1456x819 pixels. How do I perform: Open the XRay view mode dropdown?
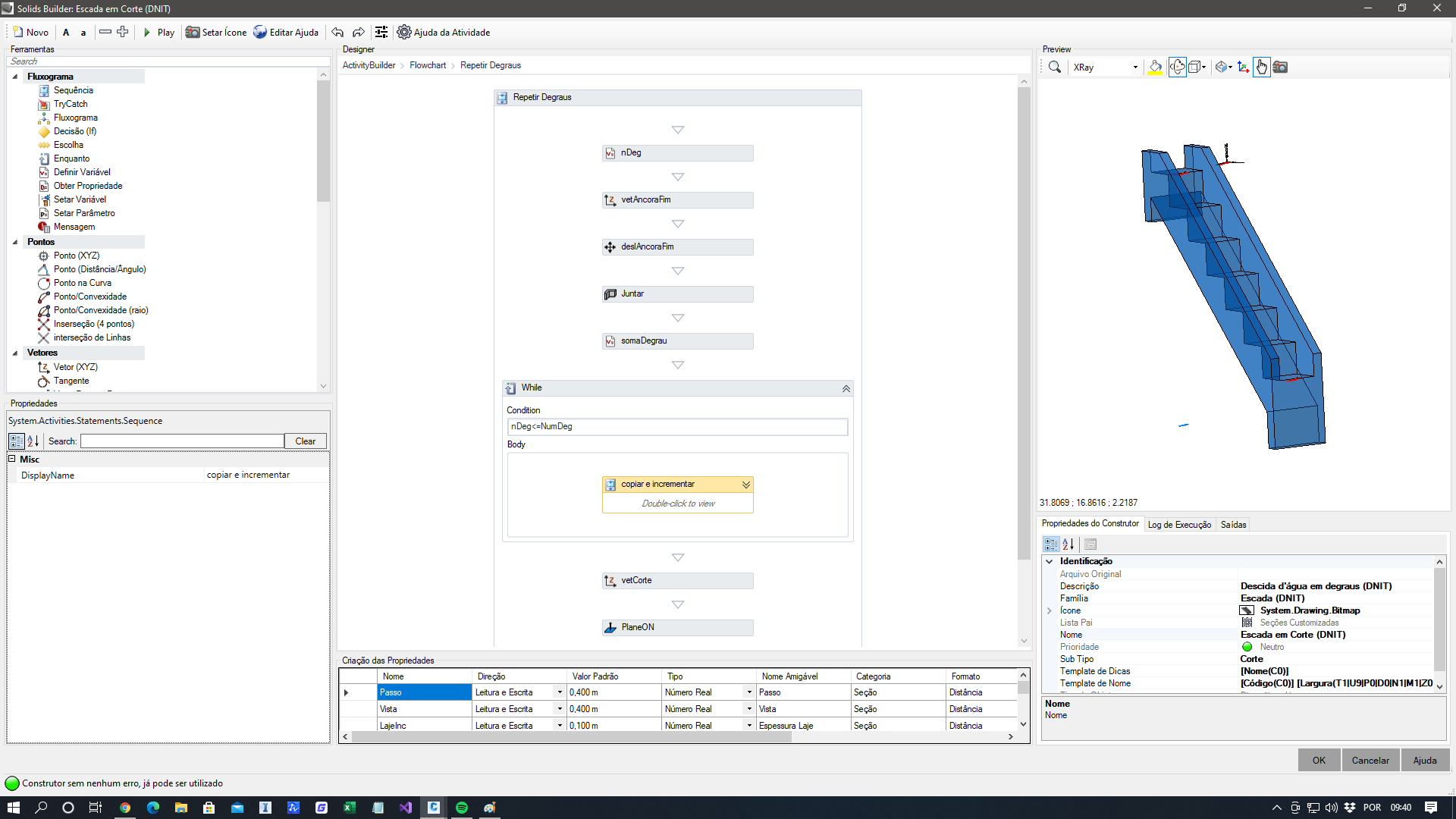pos(1135,67)
